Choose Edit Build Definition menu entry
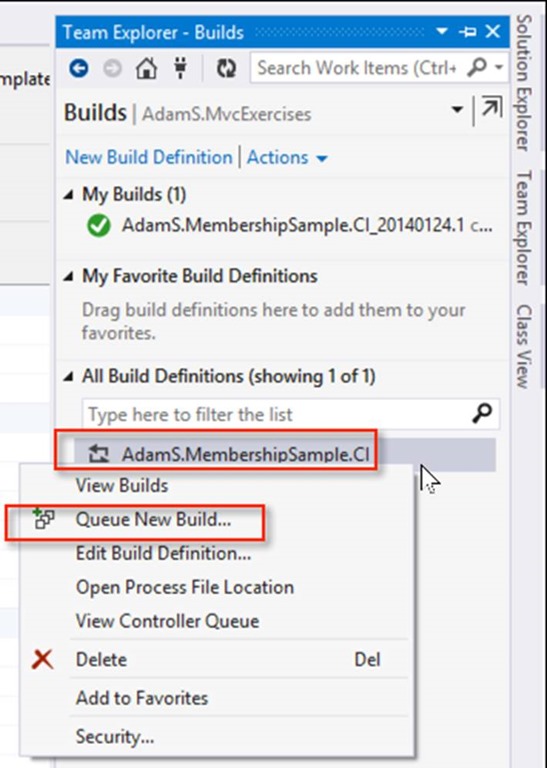The height and width of the screenshot is (768, 547). click(x=163, y=553)
